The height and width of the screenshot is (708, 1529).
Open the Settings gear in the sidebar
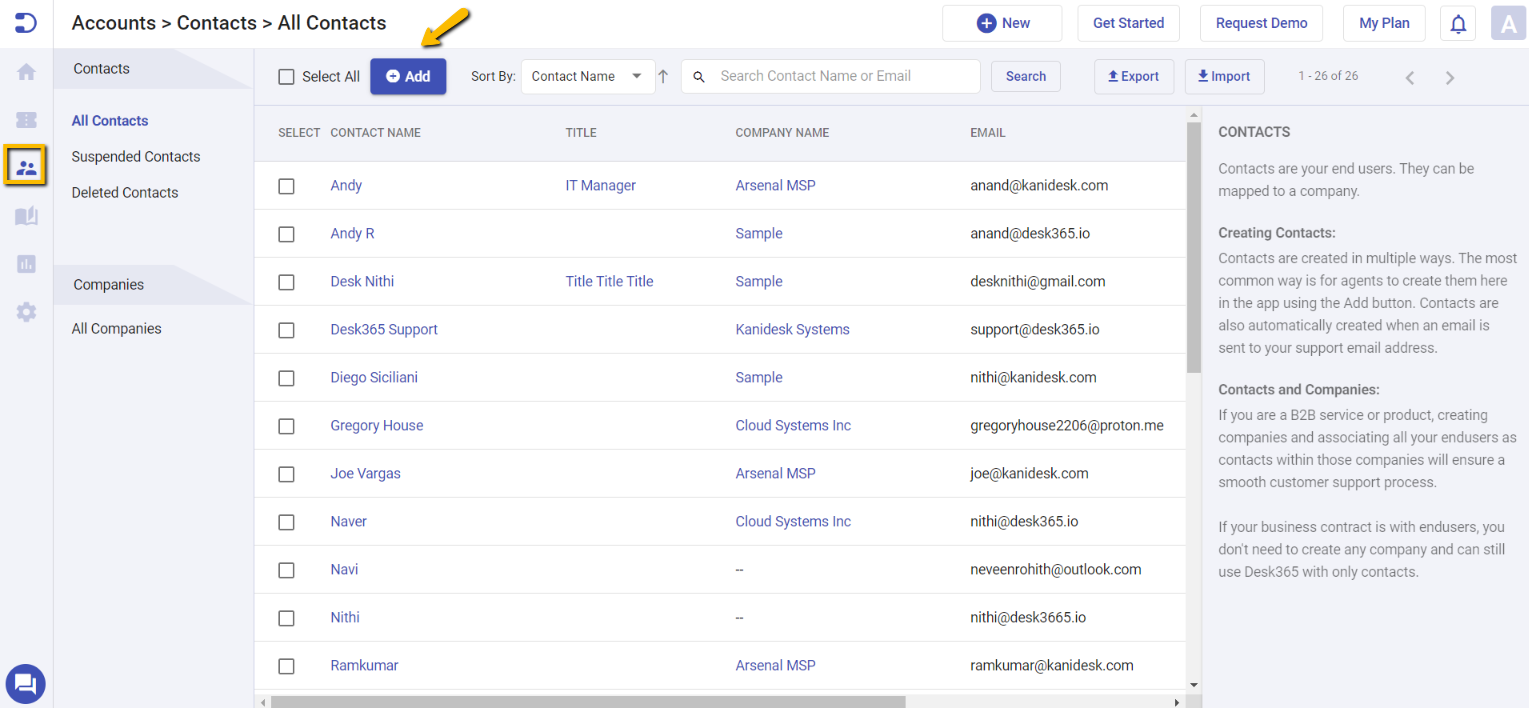[25, 312]
